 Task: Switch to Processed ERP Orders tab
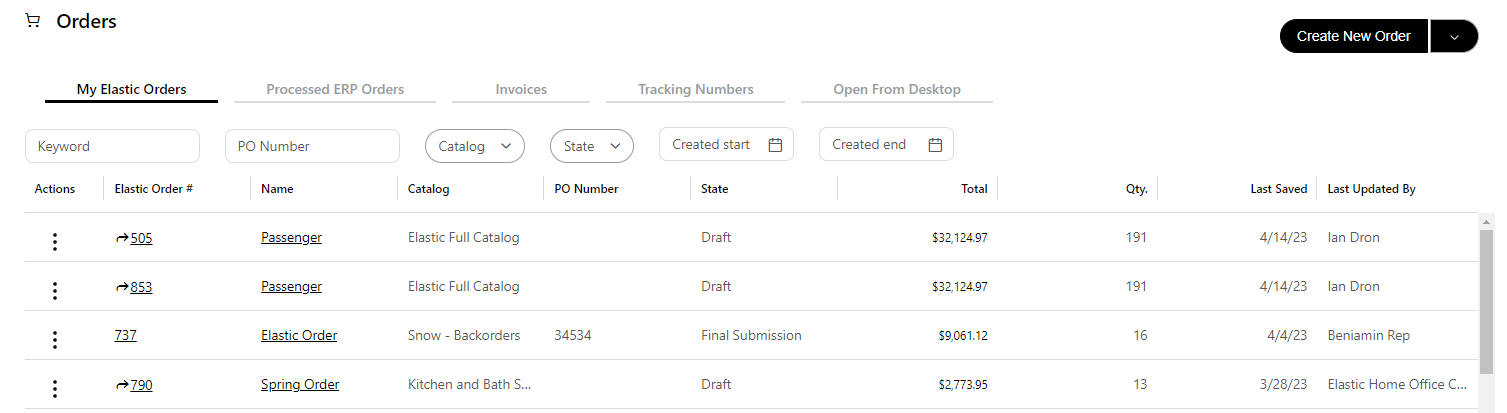tap(335, 90)
